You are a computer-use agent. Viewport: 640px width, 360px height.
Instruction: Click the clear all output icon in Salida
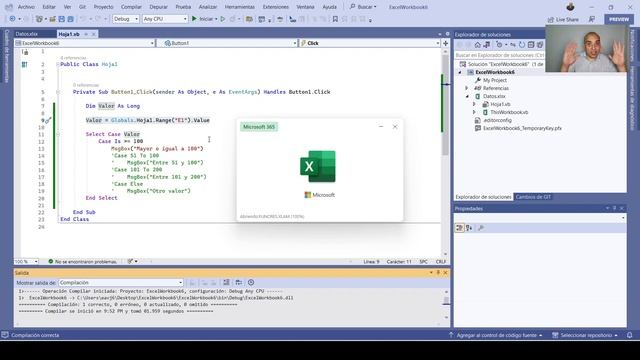click(226, 282)
